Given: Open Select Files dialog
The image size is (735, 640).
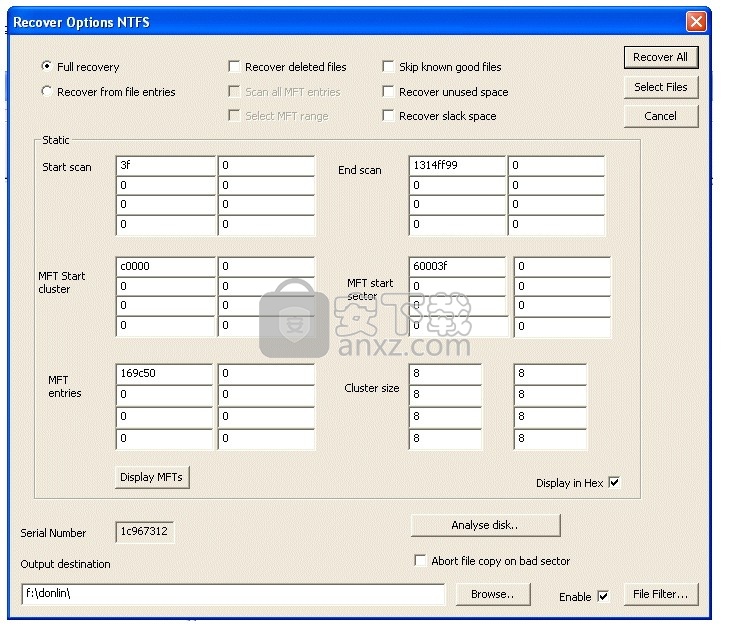Looking at the screenshot, I should pyautogui.click(x=660, y=87).
